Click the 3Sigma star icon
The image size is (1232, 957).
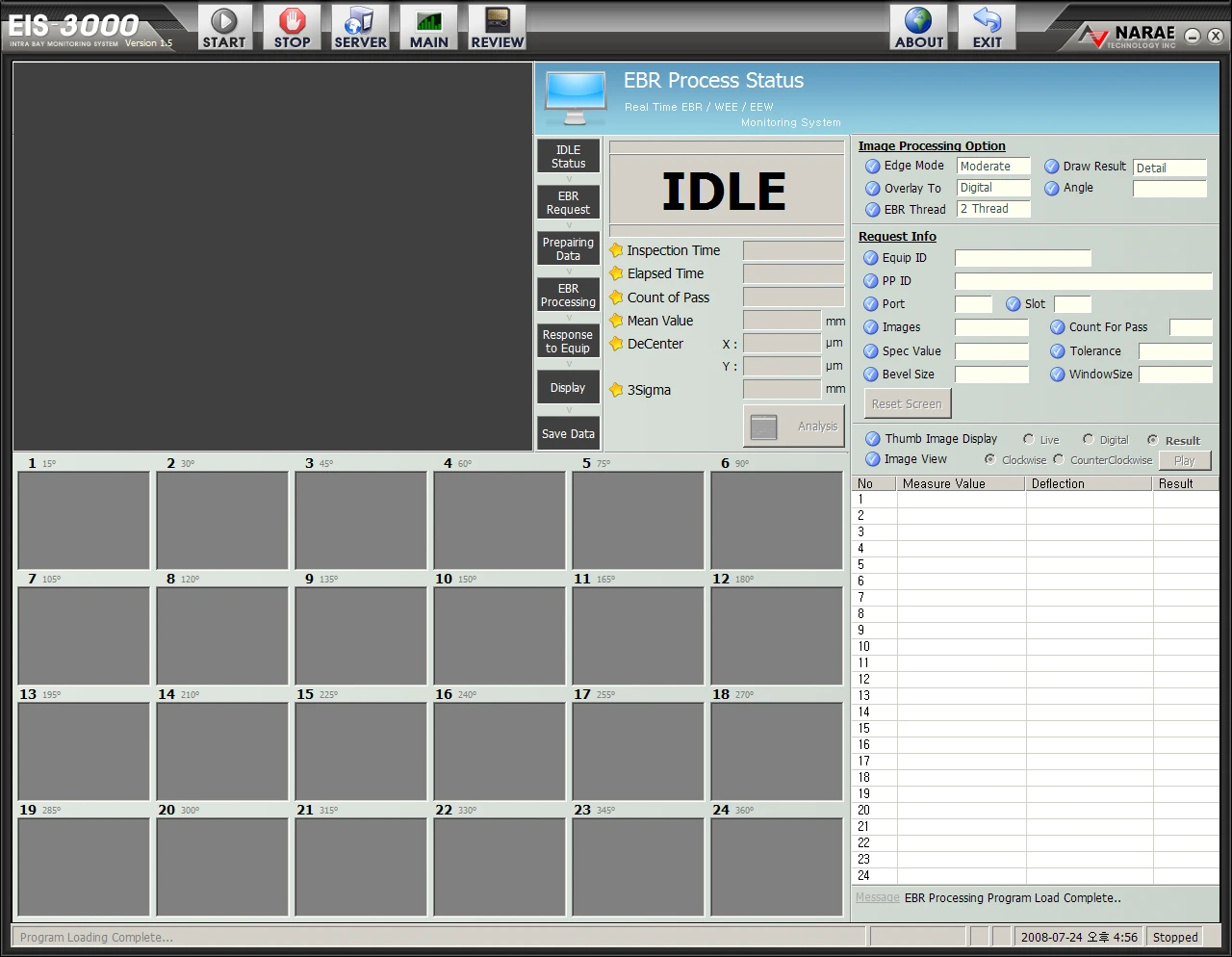pyautogui.click(x=616, y=390)
